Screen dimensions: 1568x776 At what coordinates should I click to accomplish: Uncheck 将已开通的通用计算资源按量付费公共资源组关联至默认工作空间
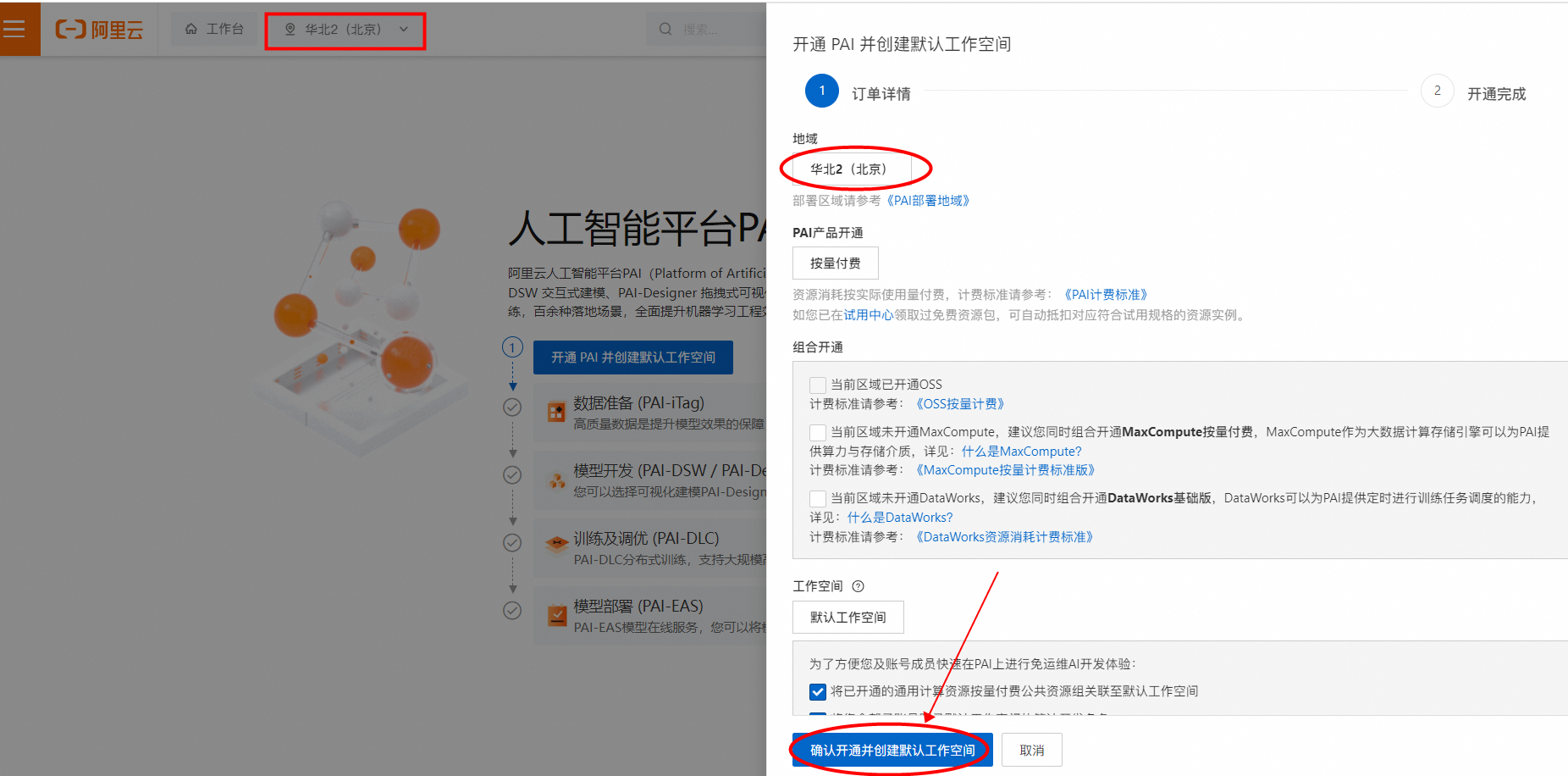[817, 691]
